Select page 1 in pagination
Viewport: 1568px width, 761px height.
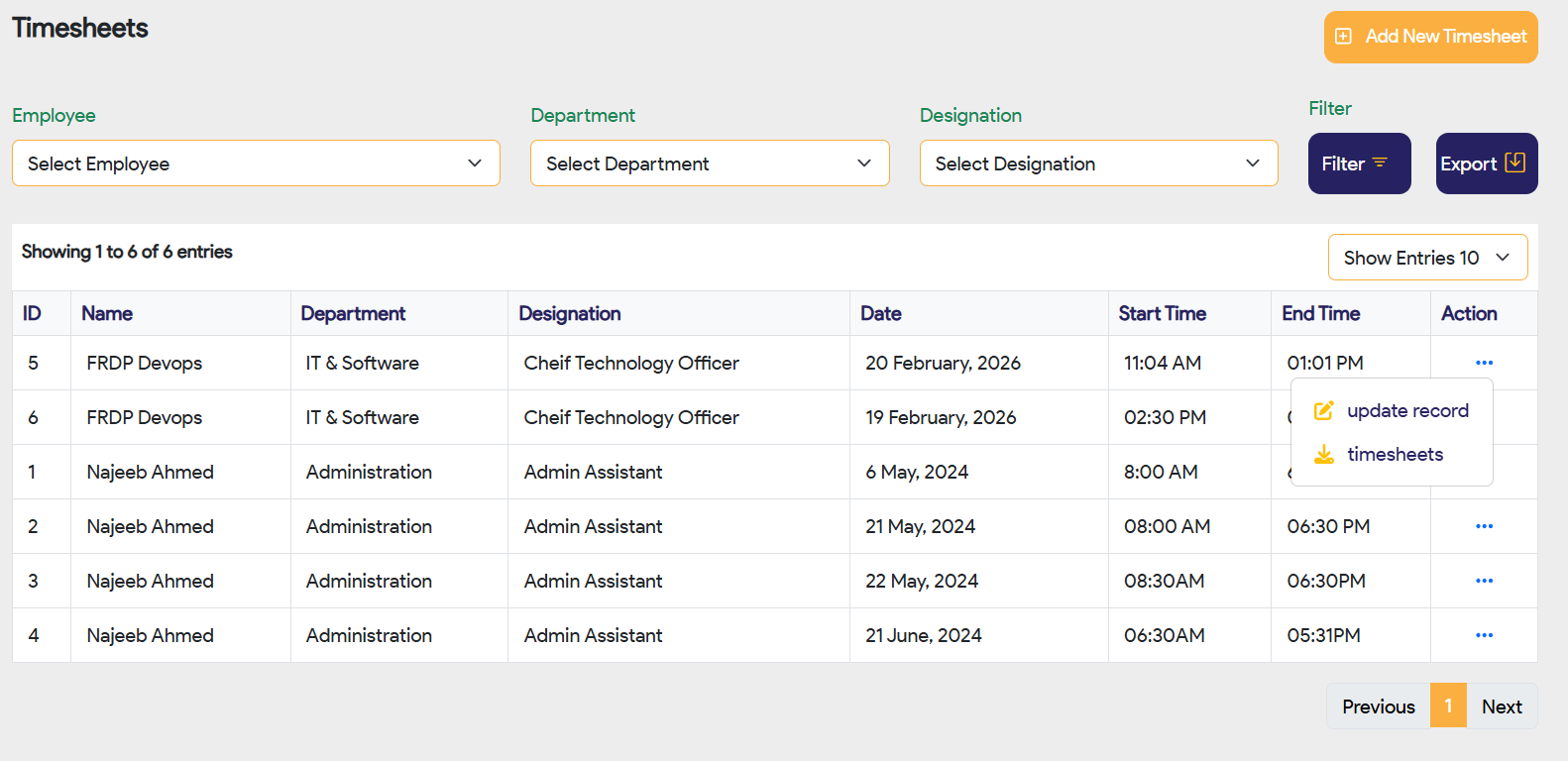(x=1448, y=707)
